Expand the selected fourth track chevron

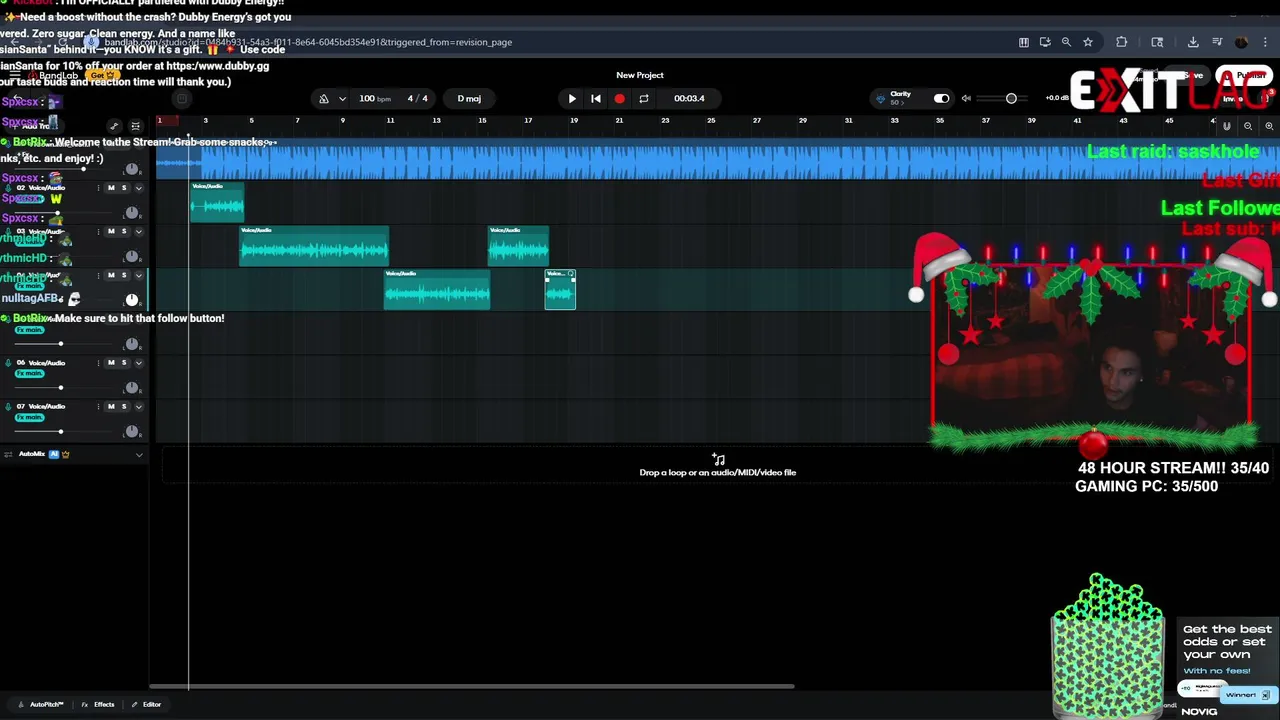[139, 275]
